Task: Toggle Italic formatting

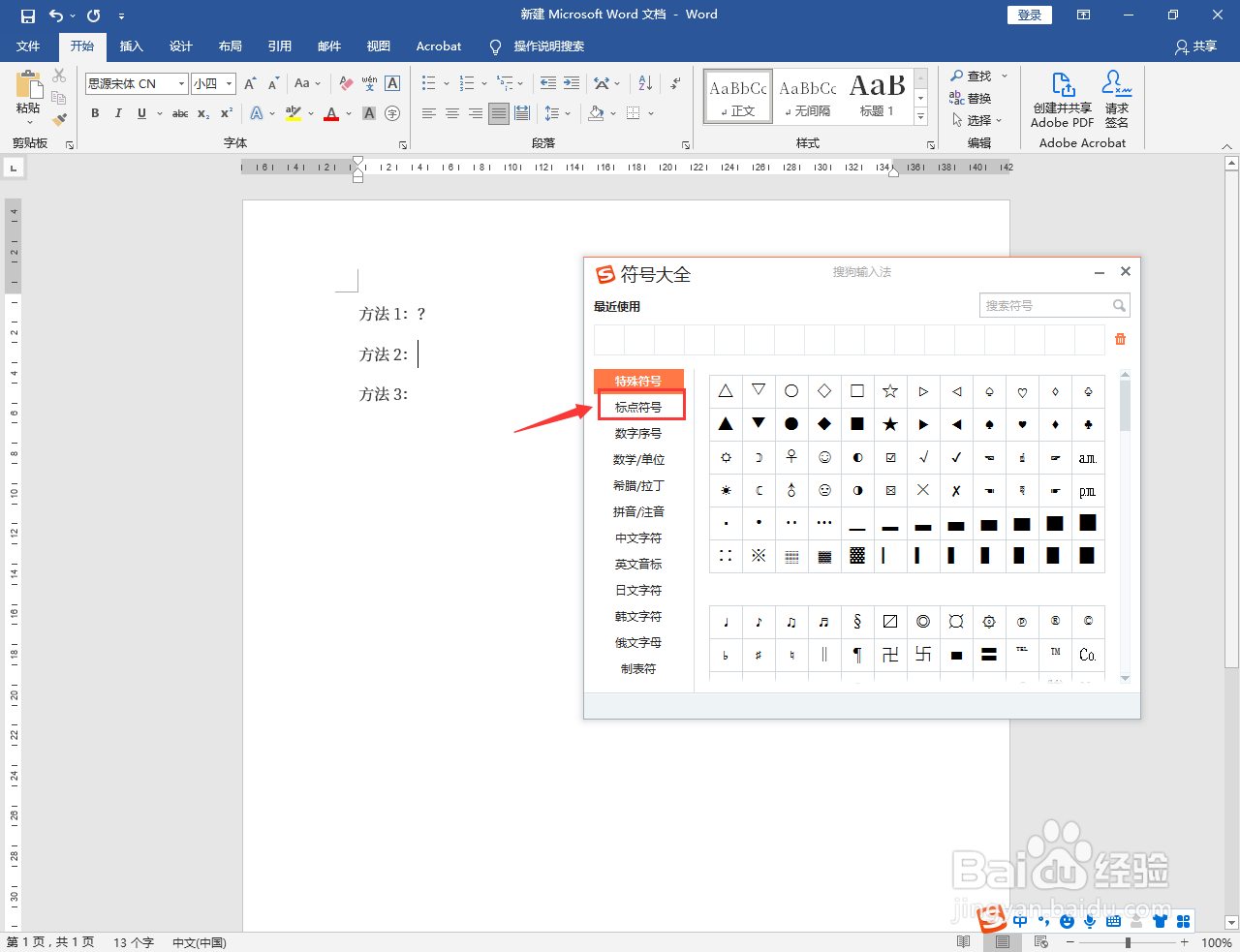Action: point(118,113)
